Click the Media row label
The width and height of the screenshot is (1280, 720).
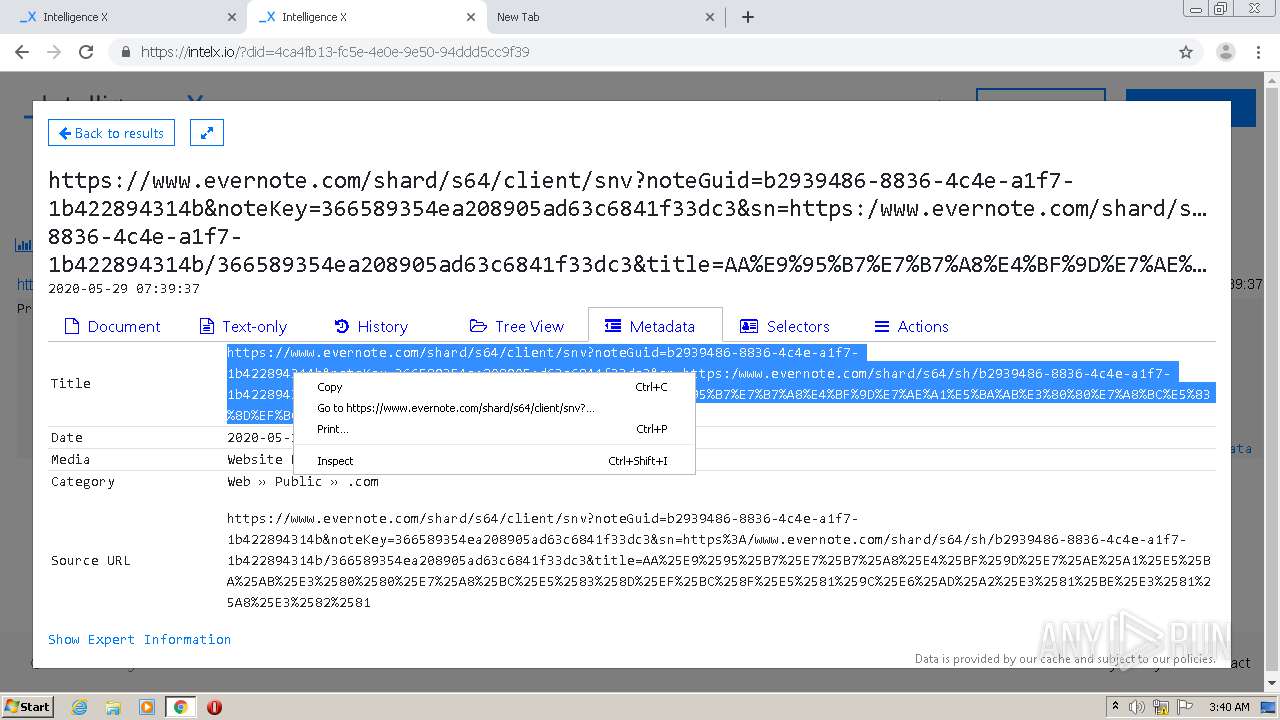[71, 459]
